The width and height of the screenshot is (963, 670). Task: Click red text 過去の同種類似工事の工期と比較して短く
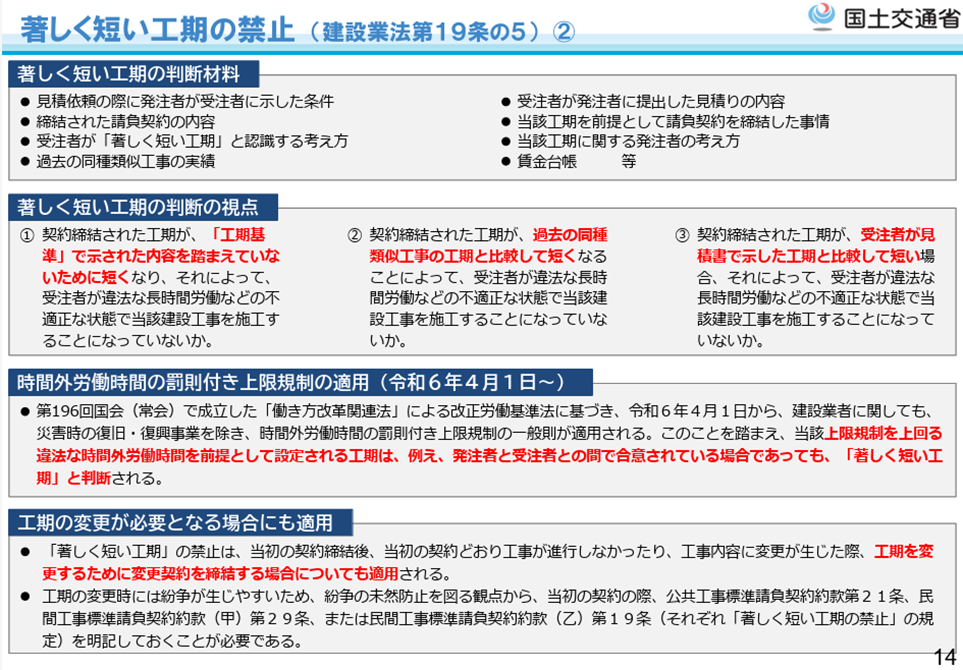488,246
